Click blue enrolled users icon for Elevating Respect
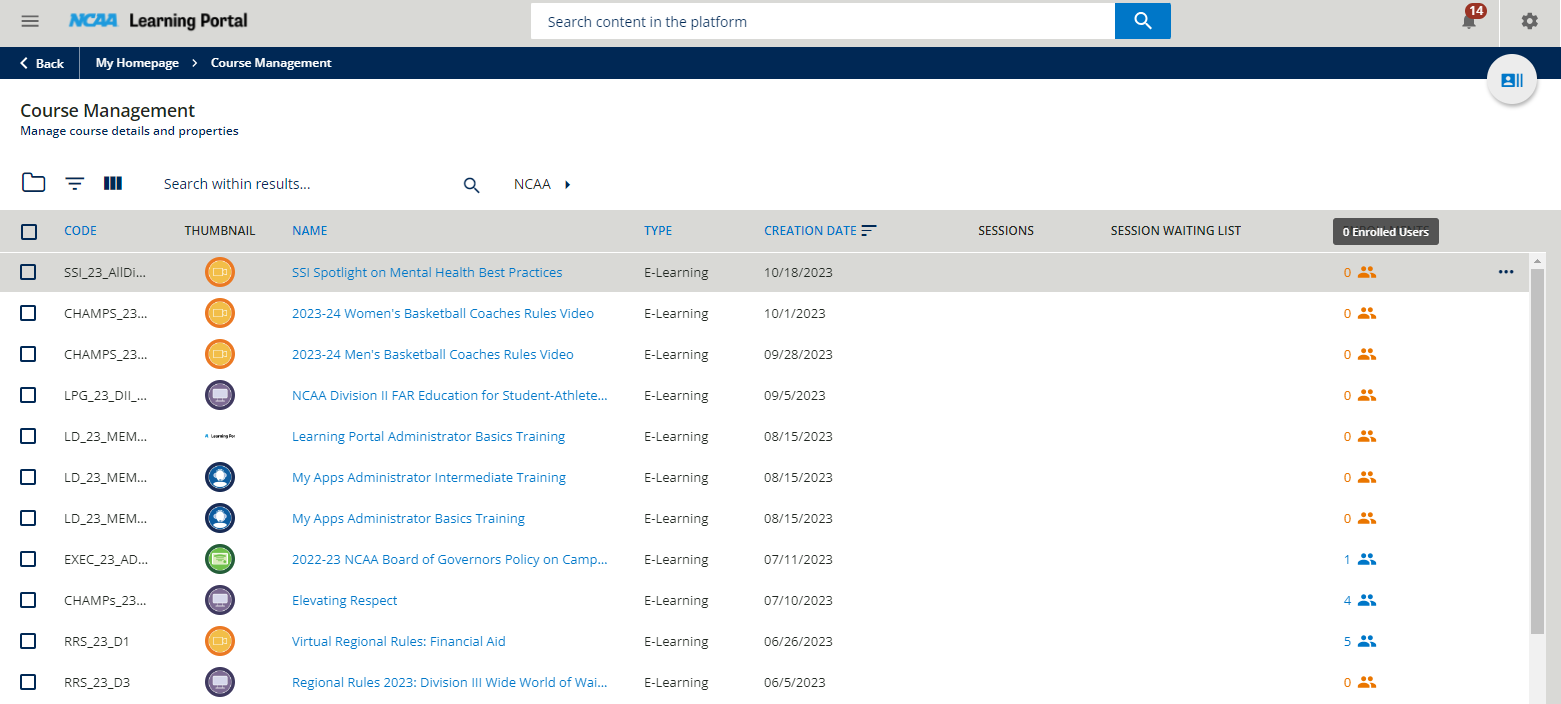Image resolution: width=1561 pixels, height=704 pixels. [1367, 600]
